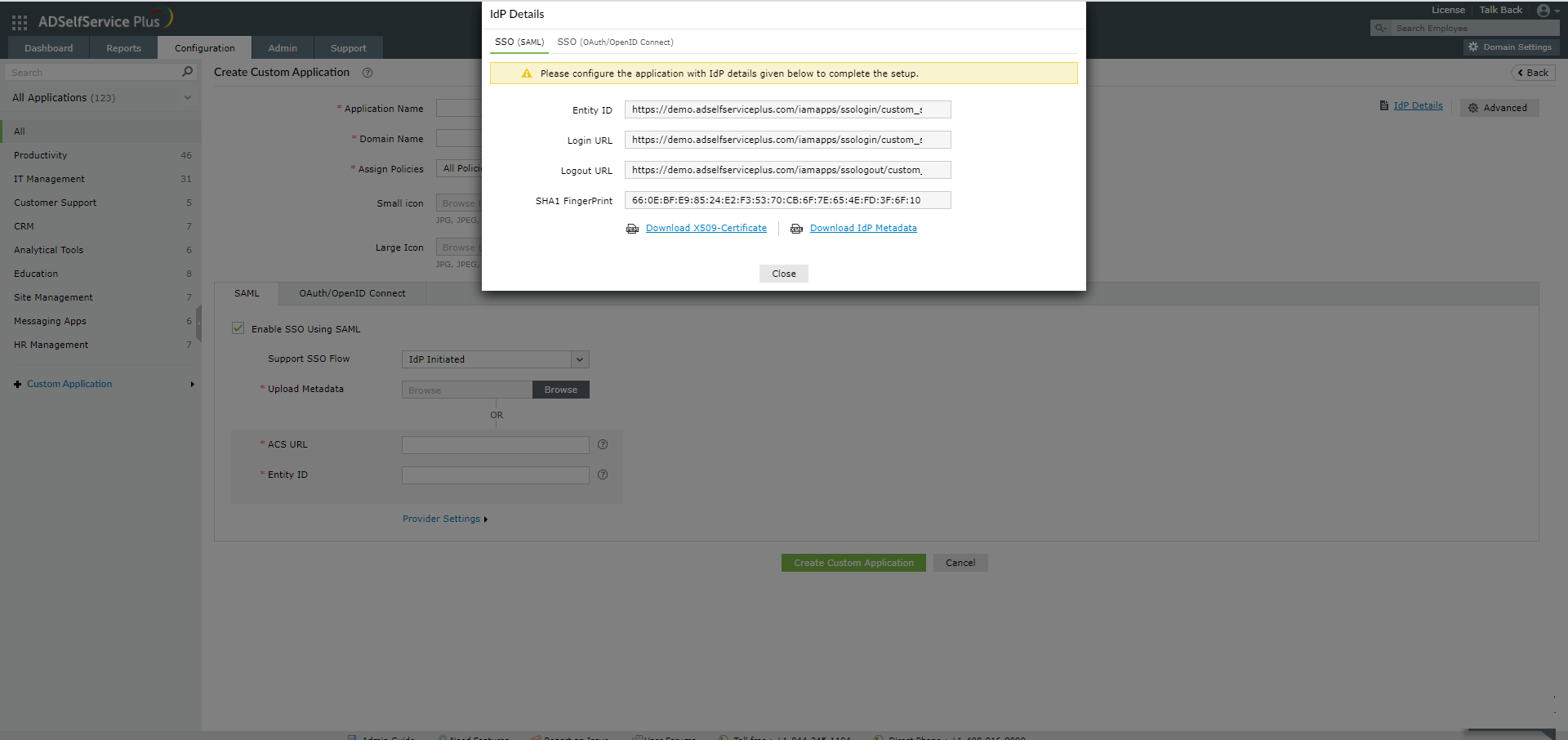Click the Domain Settings gear icon
The image size is (1568, 740).
point(1473,47)
